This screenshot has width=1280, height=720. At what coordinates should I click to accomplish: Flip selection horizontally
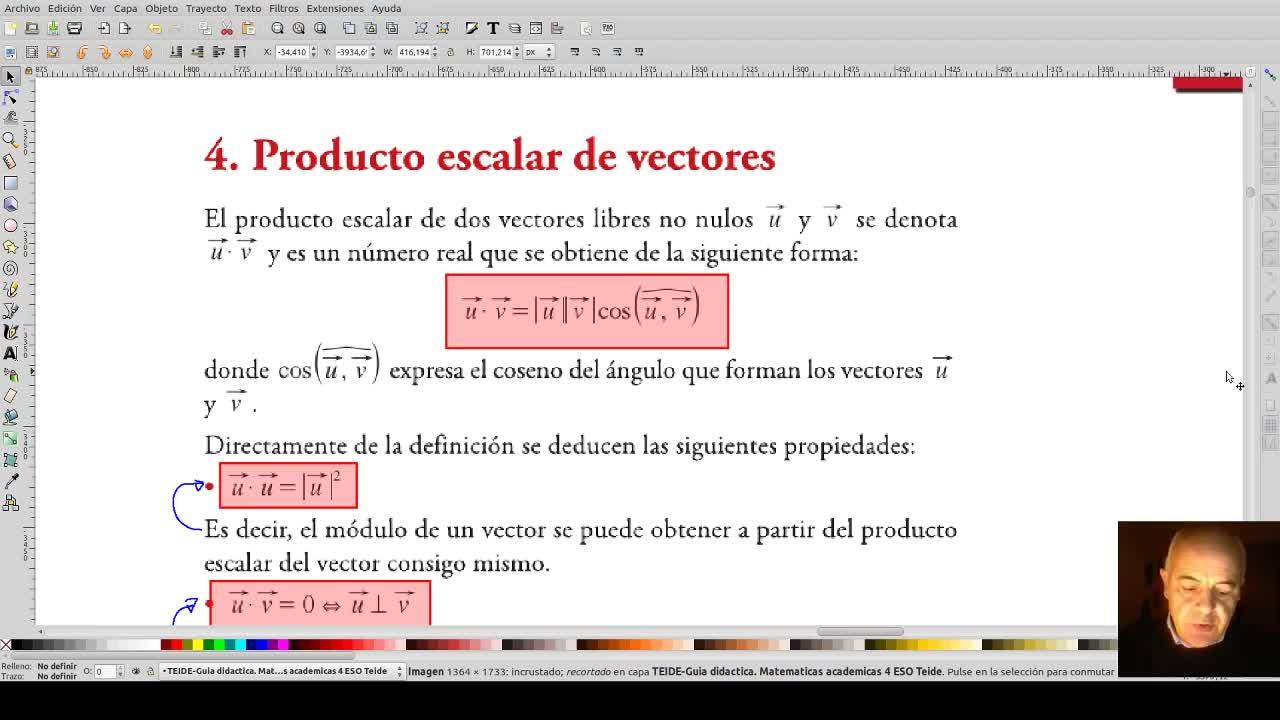tap(126, 52)
